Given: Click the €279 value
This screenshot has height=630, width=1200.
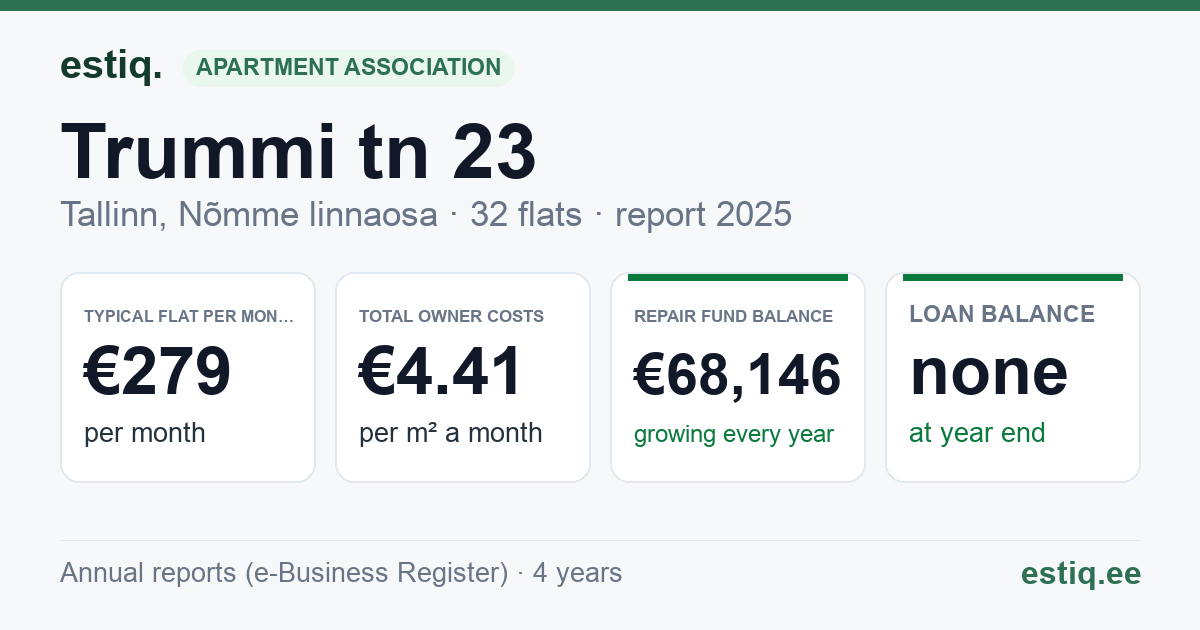Looking at the screenshot, I should (157, 371).
